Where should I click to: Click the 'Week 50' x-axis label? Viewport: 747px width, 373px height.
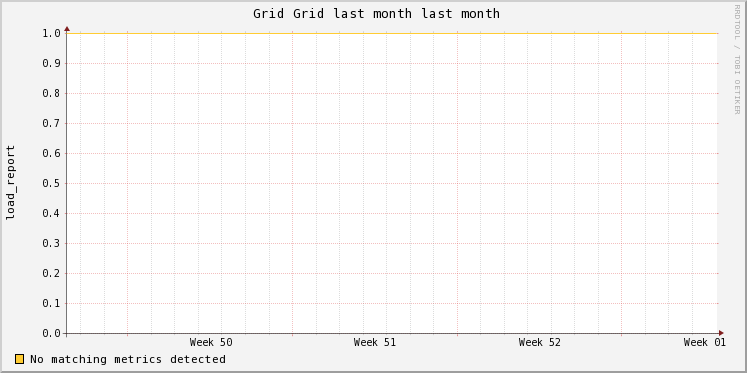point(211,342)
